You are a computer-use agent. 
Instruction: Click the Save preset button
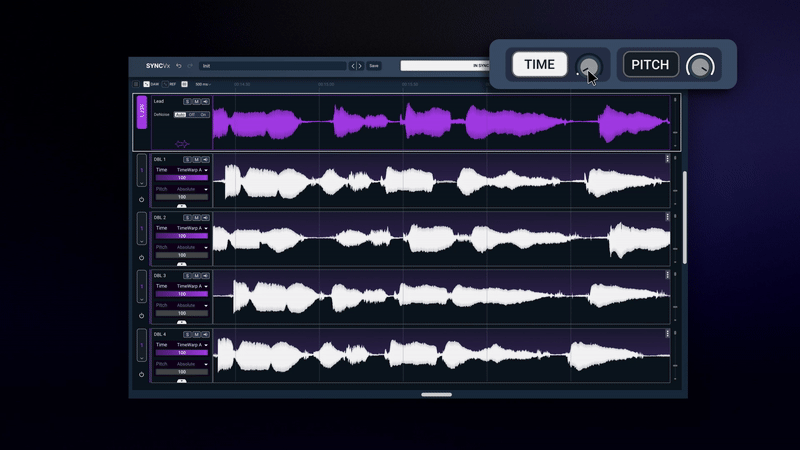[374, 66]
